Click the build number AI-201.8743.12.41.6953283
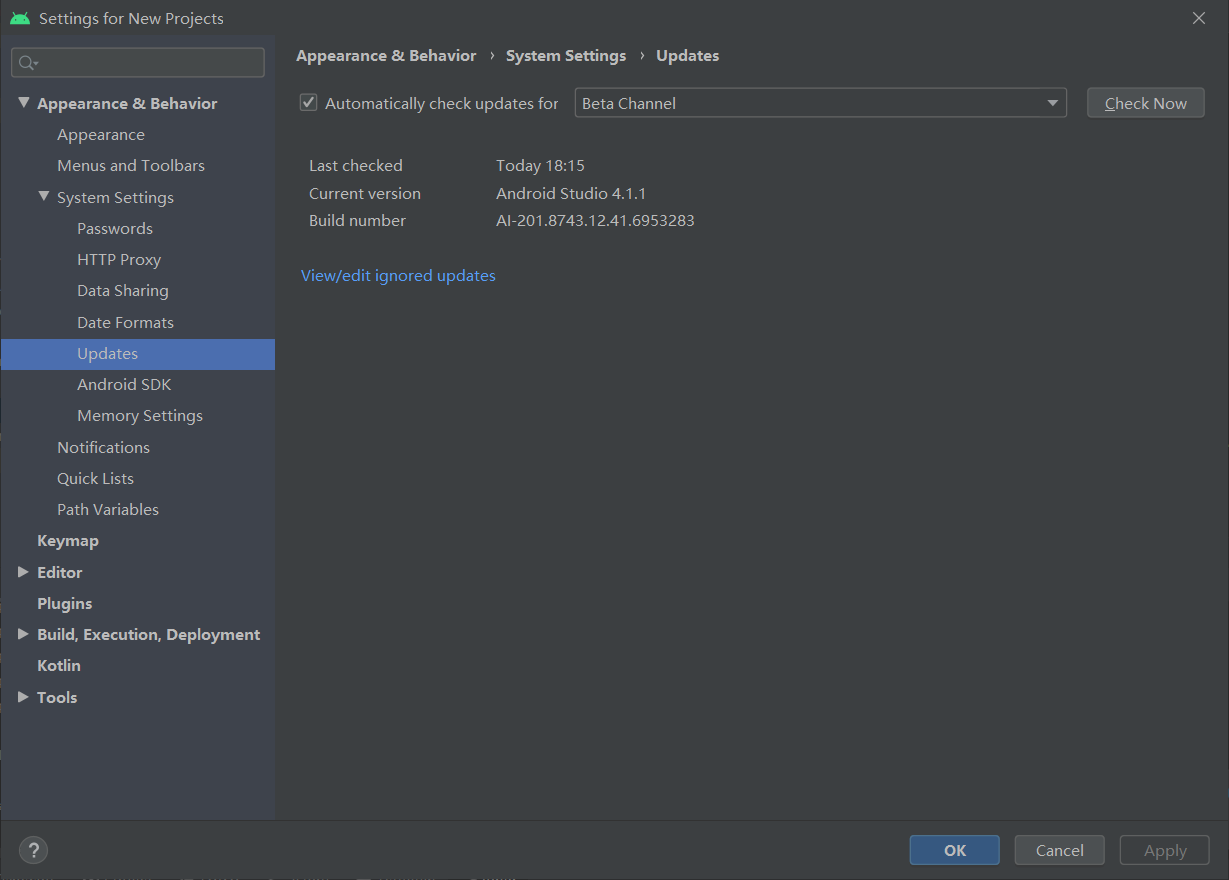This screenshot has width=1229, height=880. click(x=595, y=220)
